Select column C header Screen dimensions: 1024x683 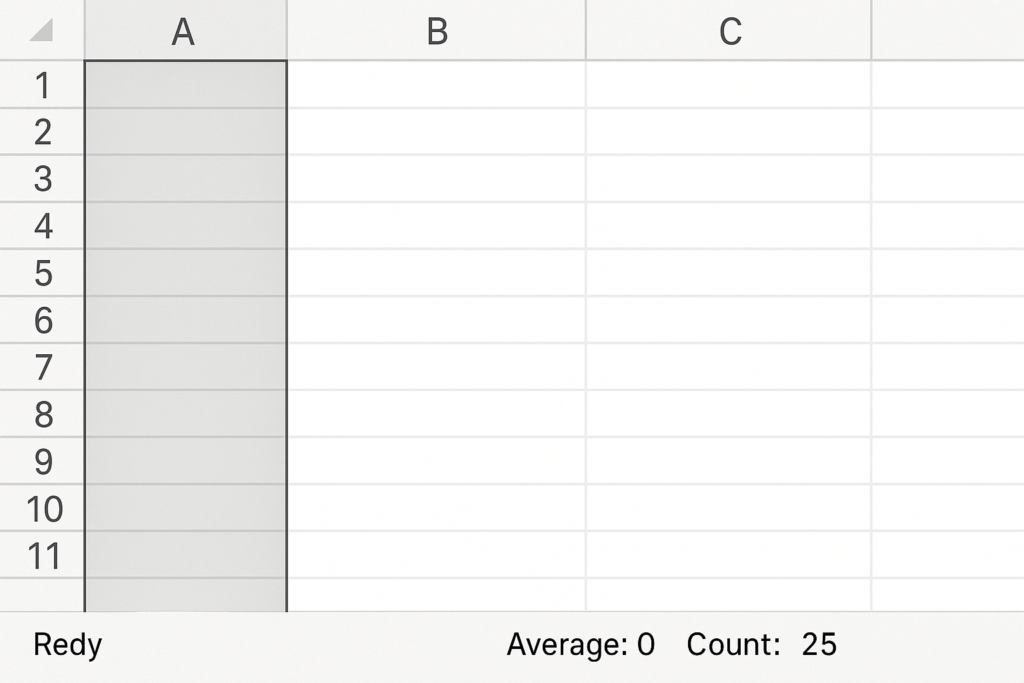coord(729,31)
